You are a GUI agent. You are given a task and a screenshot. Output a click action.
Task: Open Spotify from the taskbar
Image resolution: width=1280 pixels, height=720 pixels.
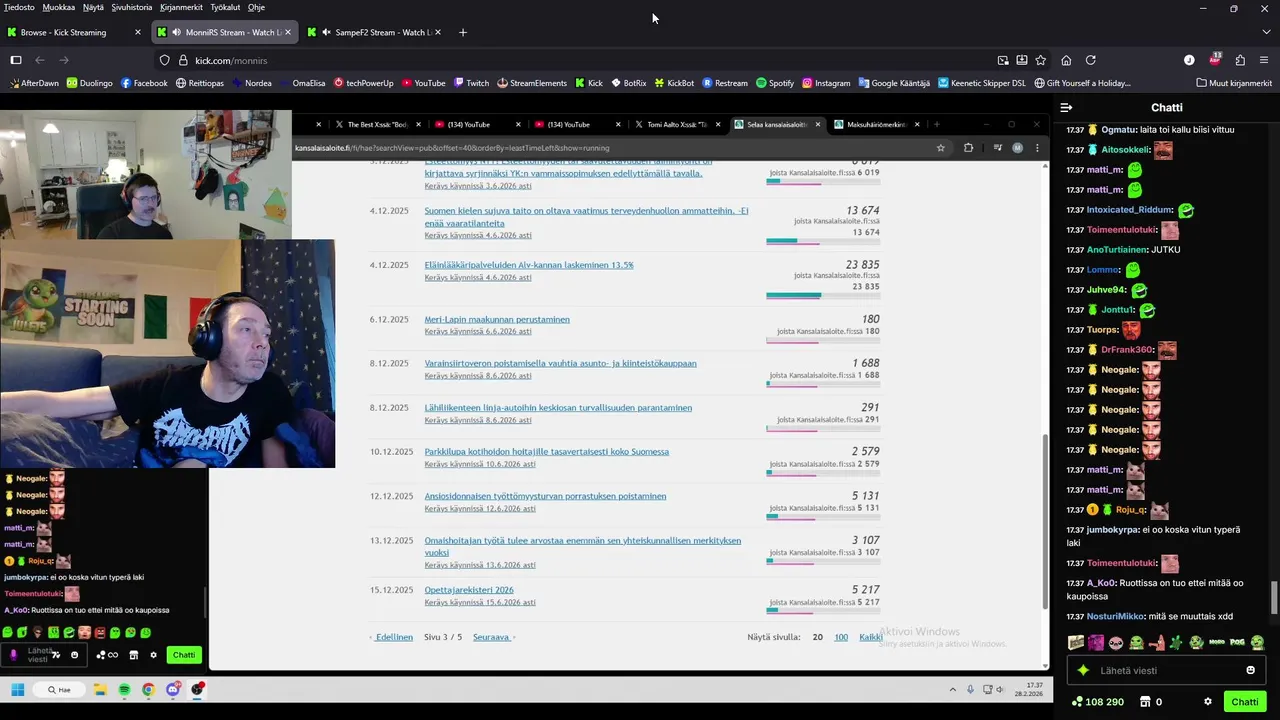click(124, 689)
